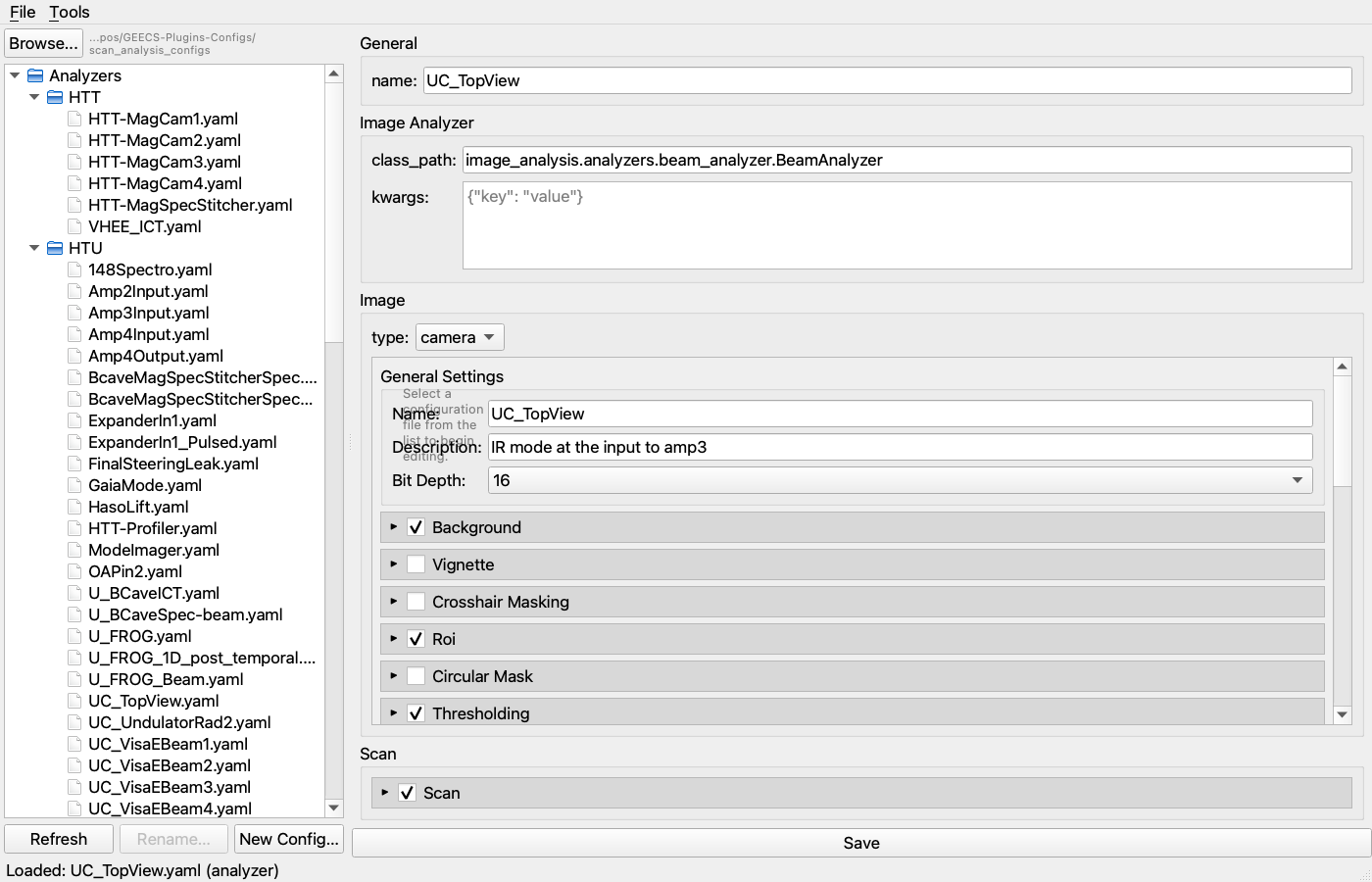The height and width of the screenshot is (882, 1372).
Task: Click the file icon beside HTT-MagCam3.yaml
Action: (74, 162)
